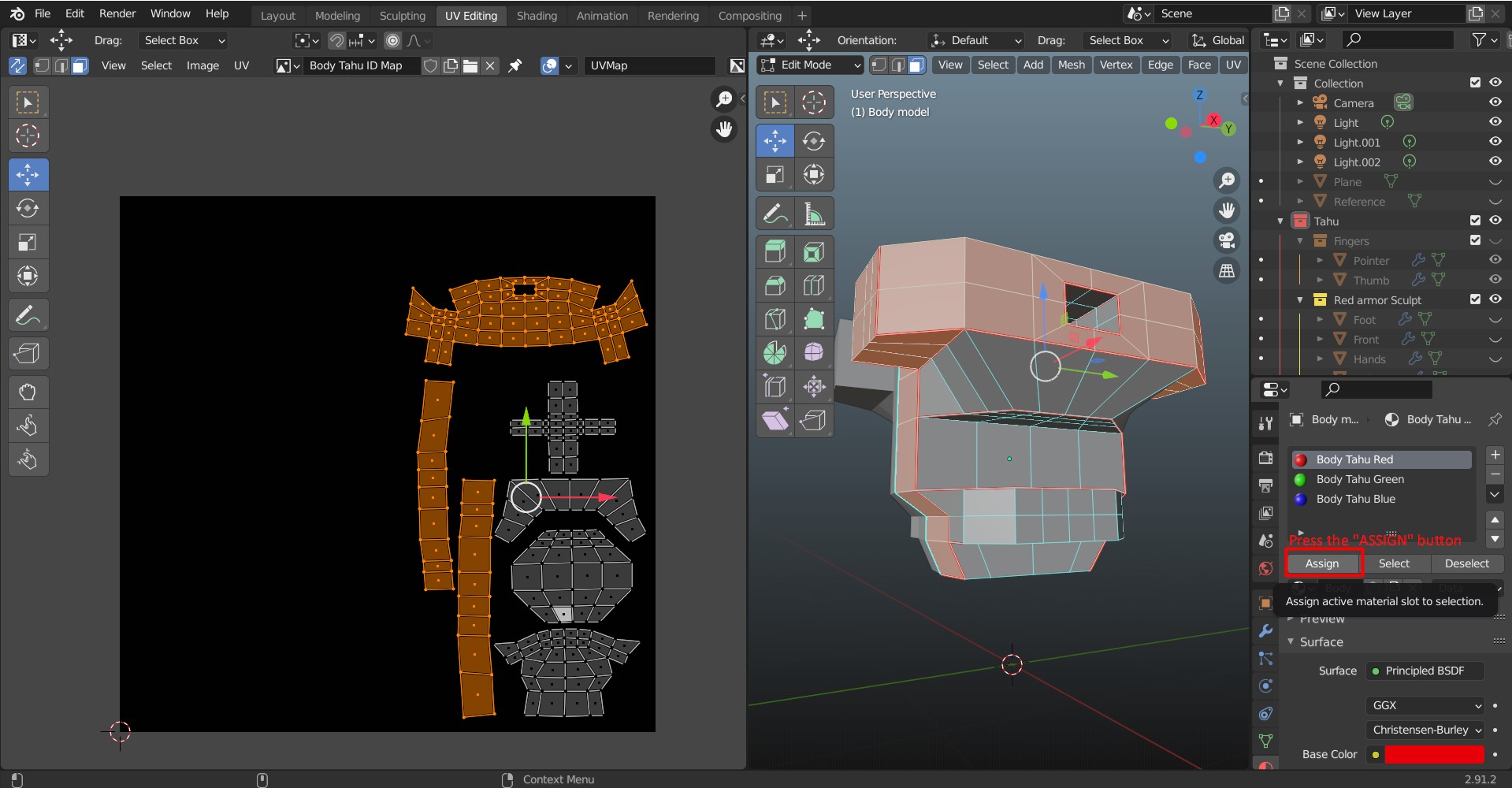The height and width of the screenshot is (788, 1512).
Task: Toggle visibility of Light.001
Action: tap(1495, 142)
